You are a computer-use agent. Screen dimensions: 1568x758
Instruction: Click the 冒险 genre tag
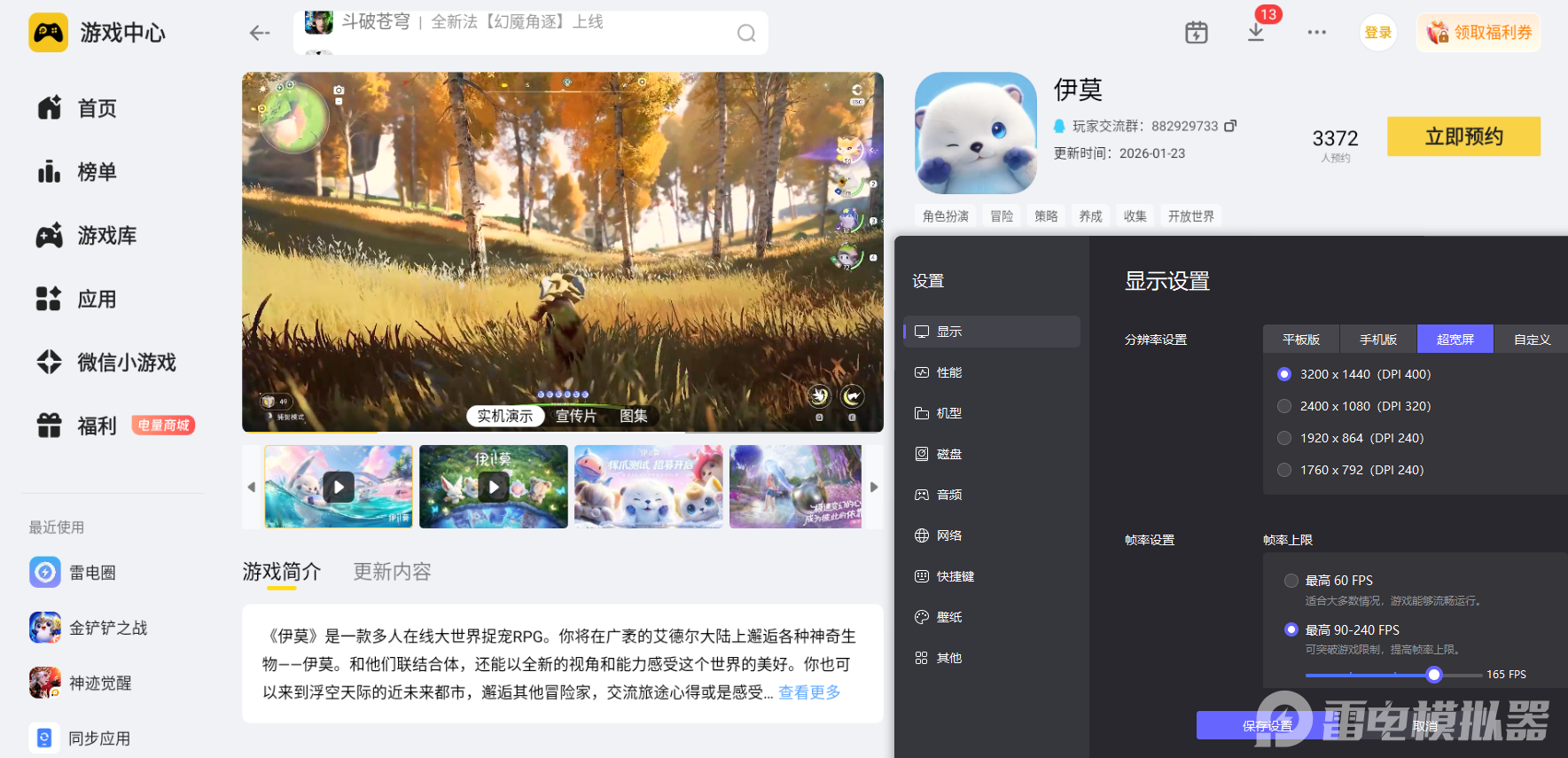pos(1002,216)
